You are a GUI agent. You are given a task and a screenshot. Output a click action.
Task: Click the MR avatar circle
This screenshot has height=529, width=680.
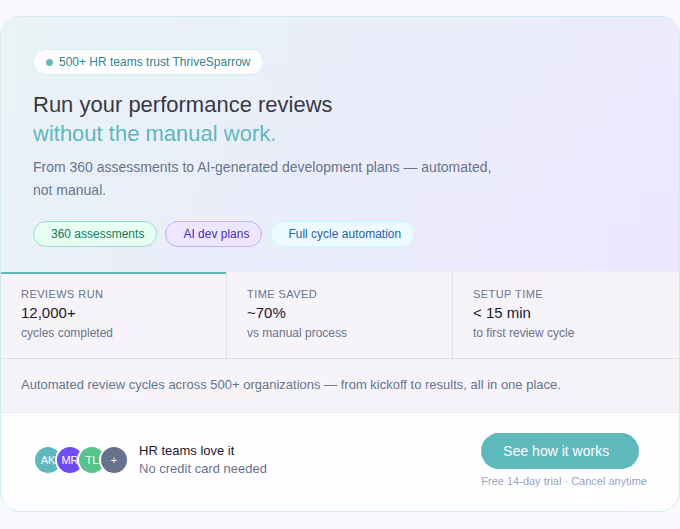point(69,460)
